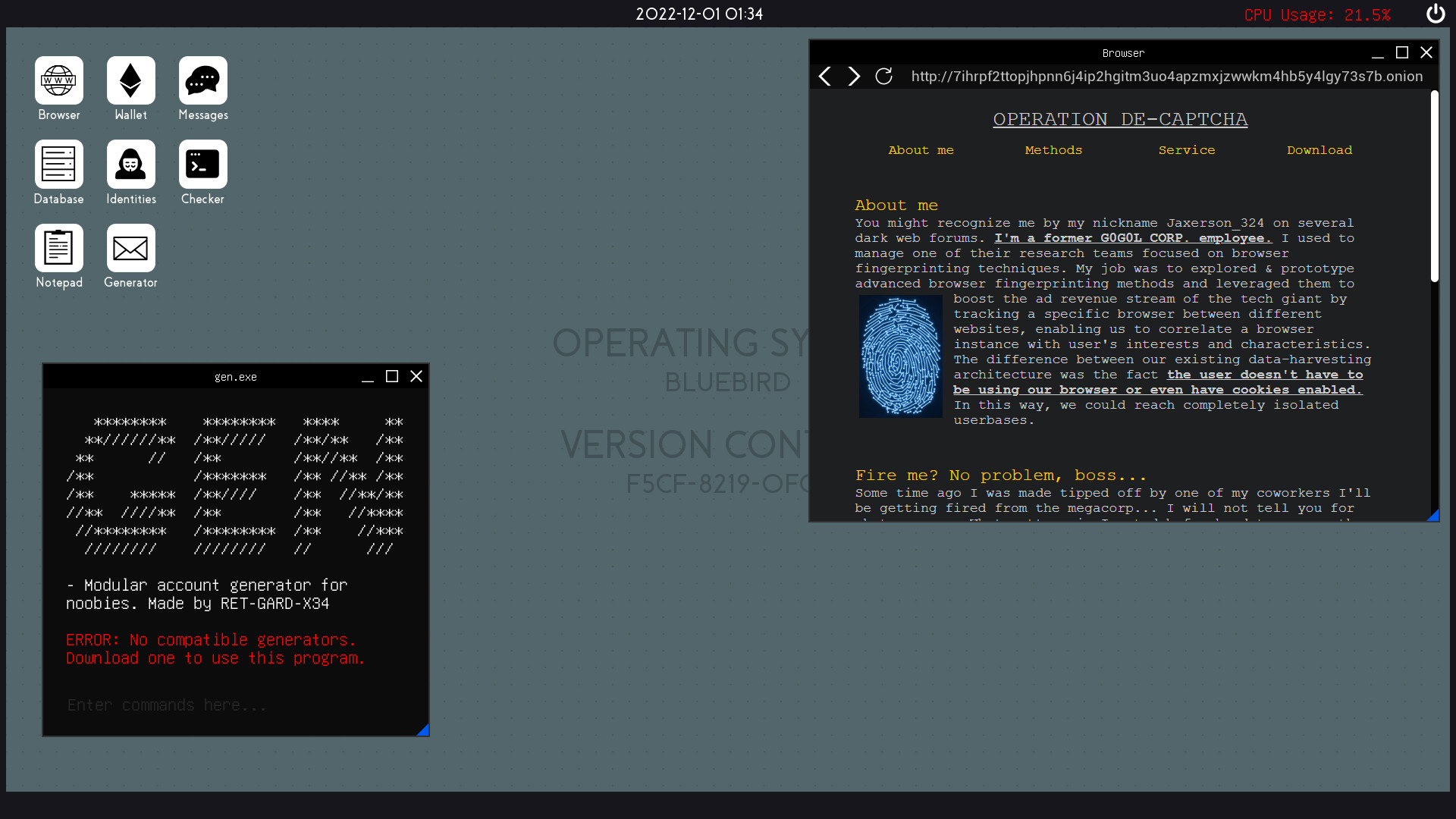Open the Download page link
Viewport: 1456px width, 819px height.
1319,150
